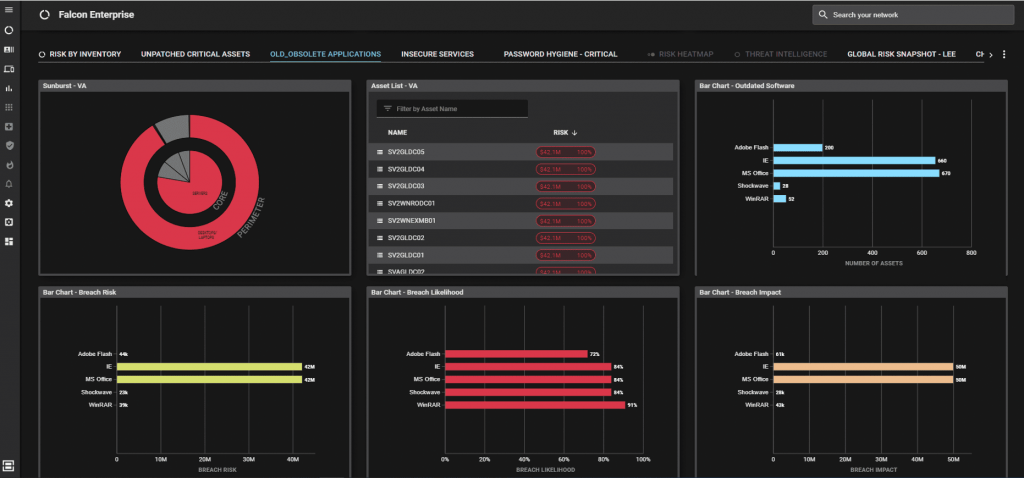Click the Search your network field
The image size is (1024, 478).
(x=913, y=14)
